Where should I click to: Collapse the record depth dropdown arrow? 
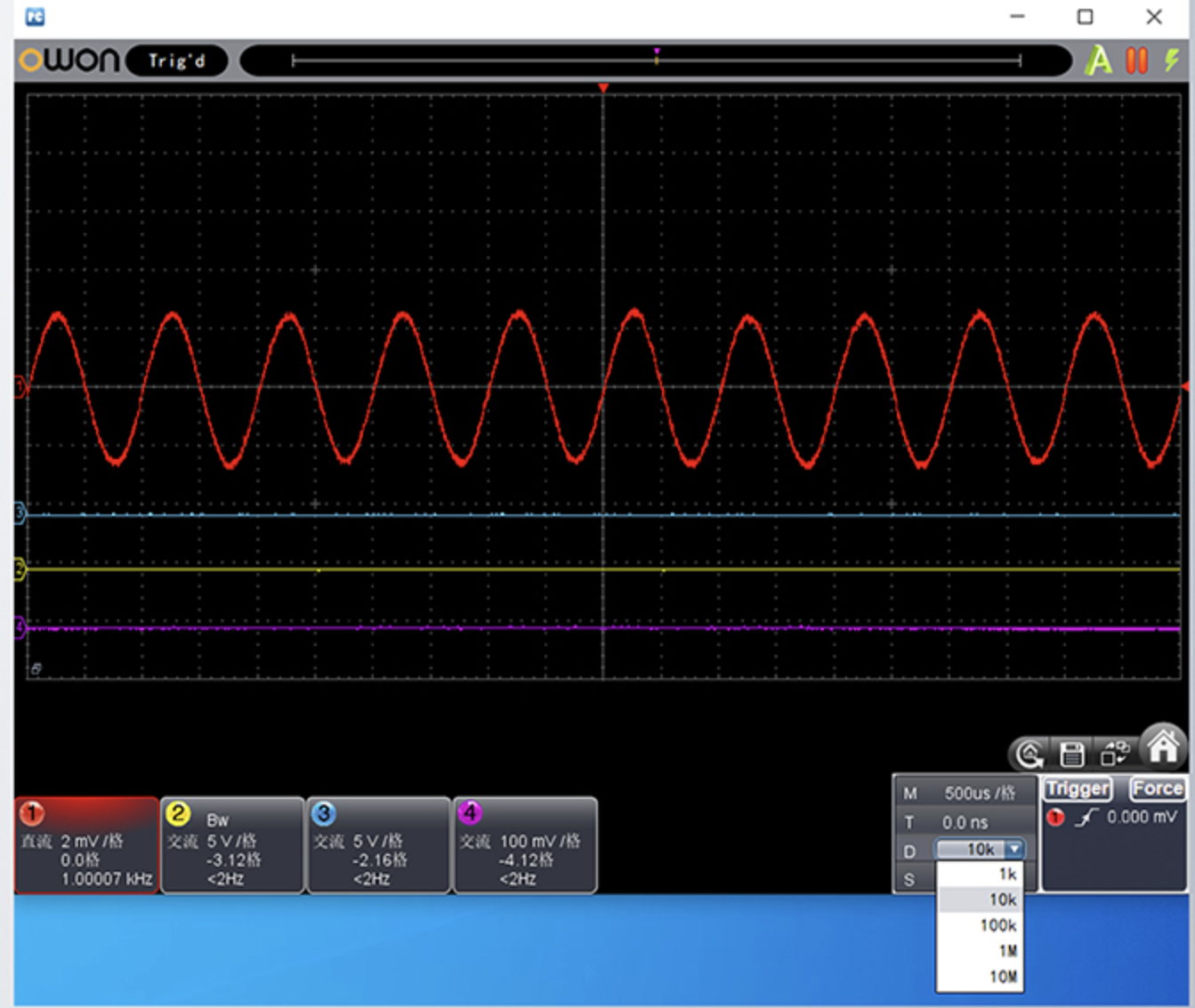(x=1014, y=850)
